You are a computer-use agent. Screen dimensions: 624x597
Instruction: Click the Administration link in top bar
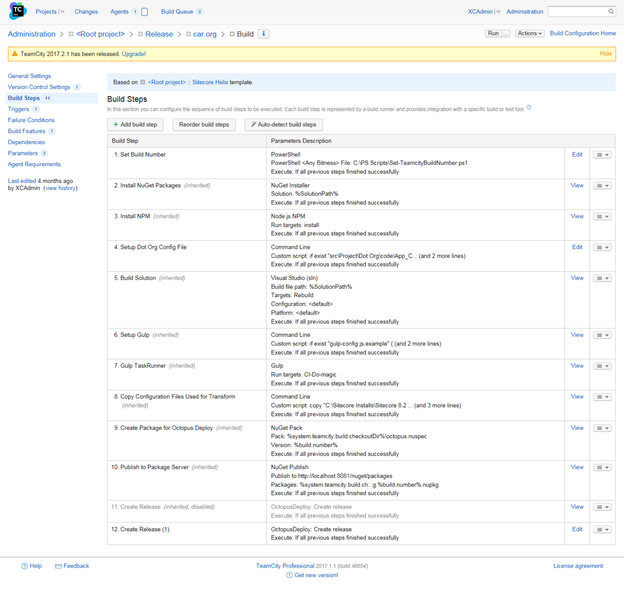(525, 12)
